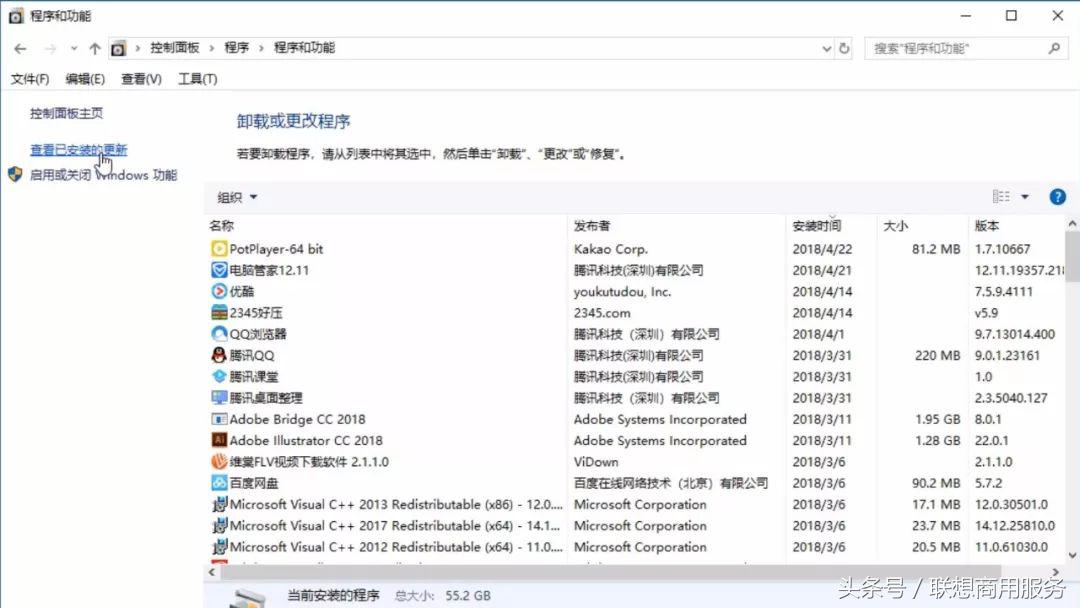Open the change view dropdown near the help icon

[x=1028, y=196]
